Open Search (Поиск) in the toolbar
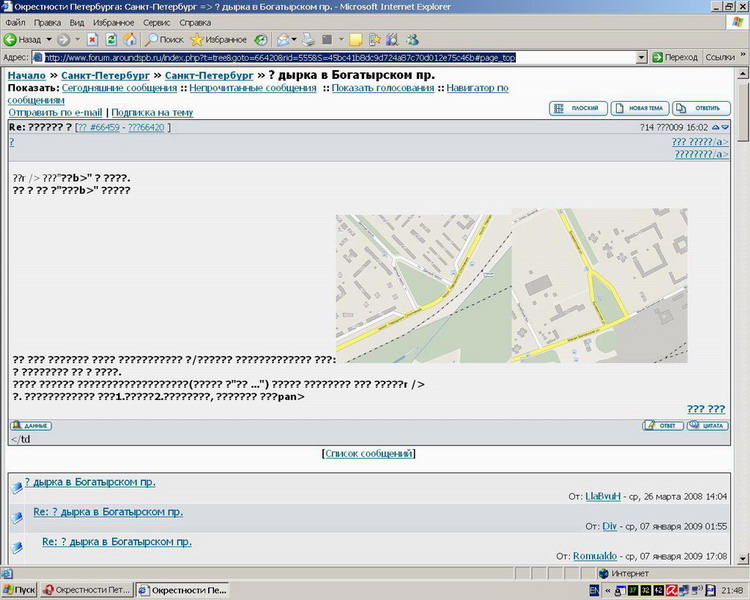The height and width of the screenshot is (600, 750). click(x=164, y=40)
